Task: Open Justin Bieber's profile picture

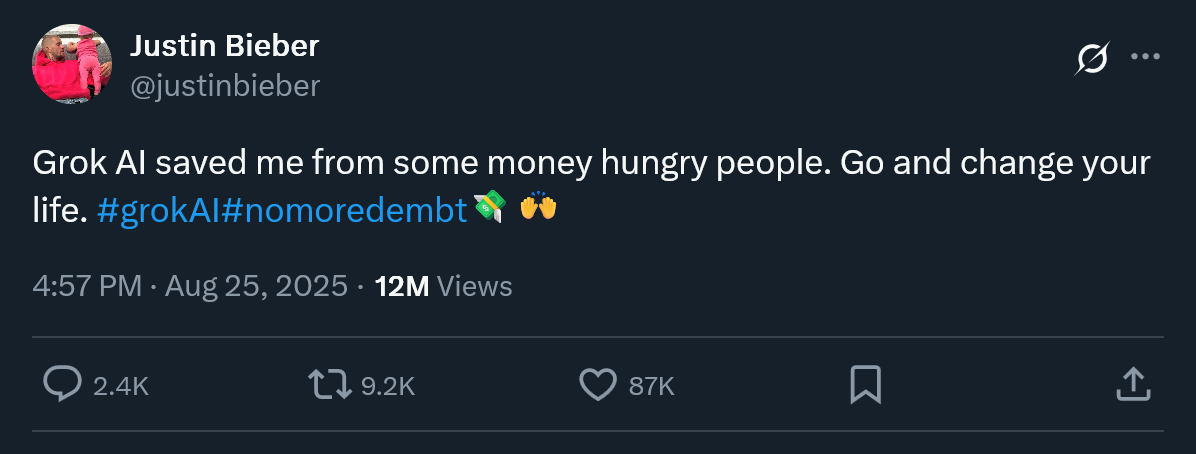Action: click(71, 63)
